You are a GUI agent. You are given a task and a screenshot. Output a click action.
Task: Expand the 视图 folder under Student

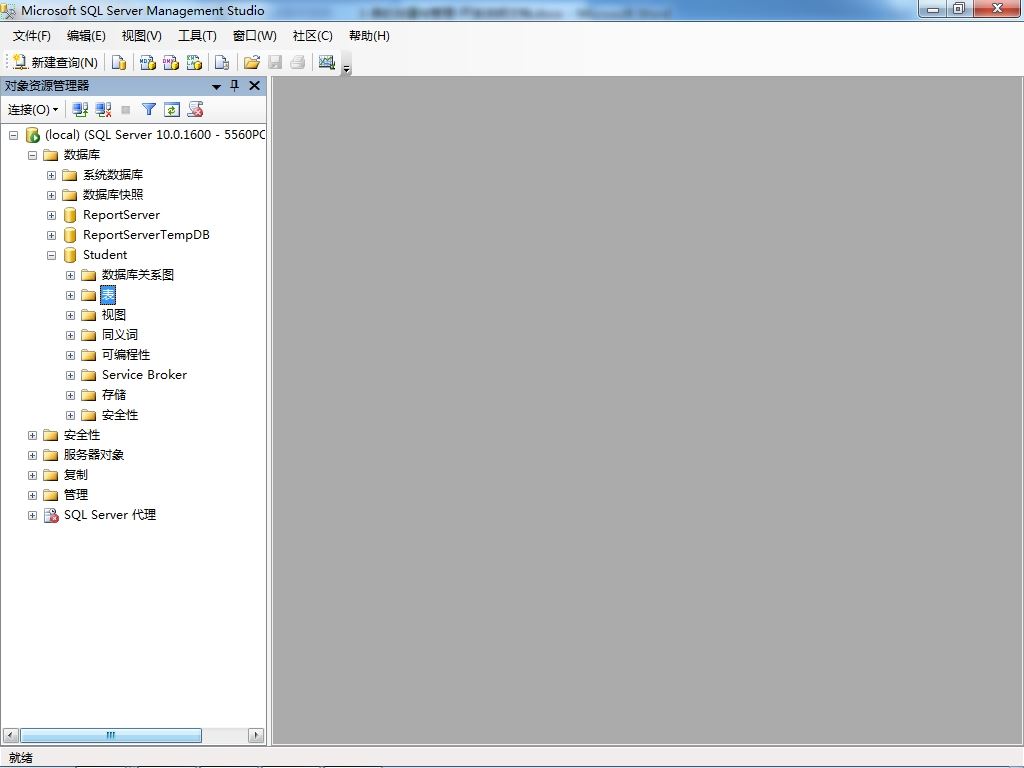tap(70, 315)
